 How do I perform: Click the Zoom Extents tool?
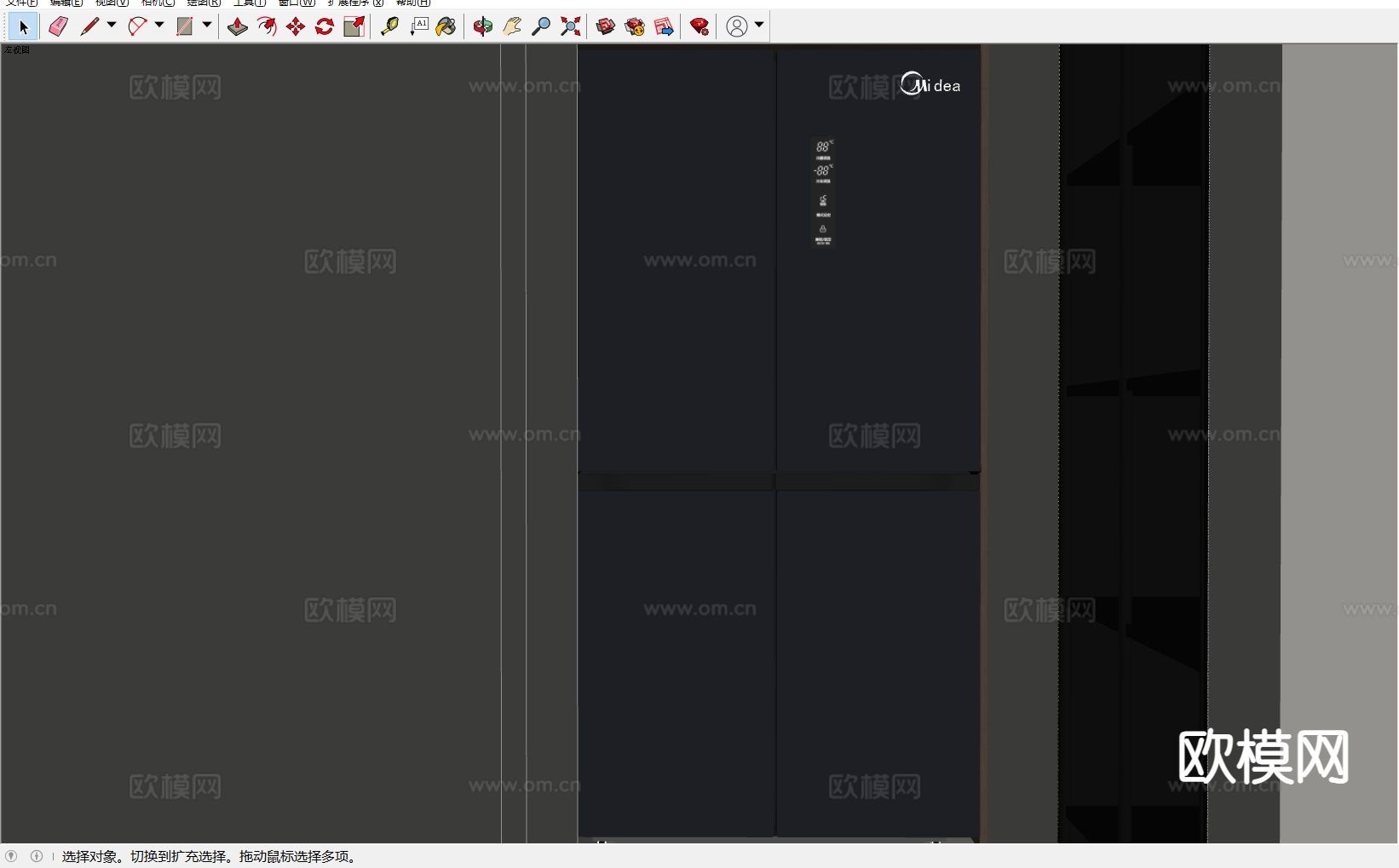[x=570, y=27]
